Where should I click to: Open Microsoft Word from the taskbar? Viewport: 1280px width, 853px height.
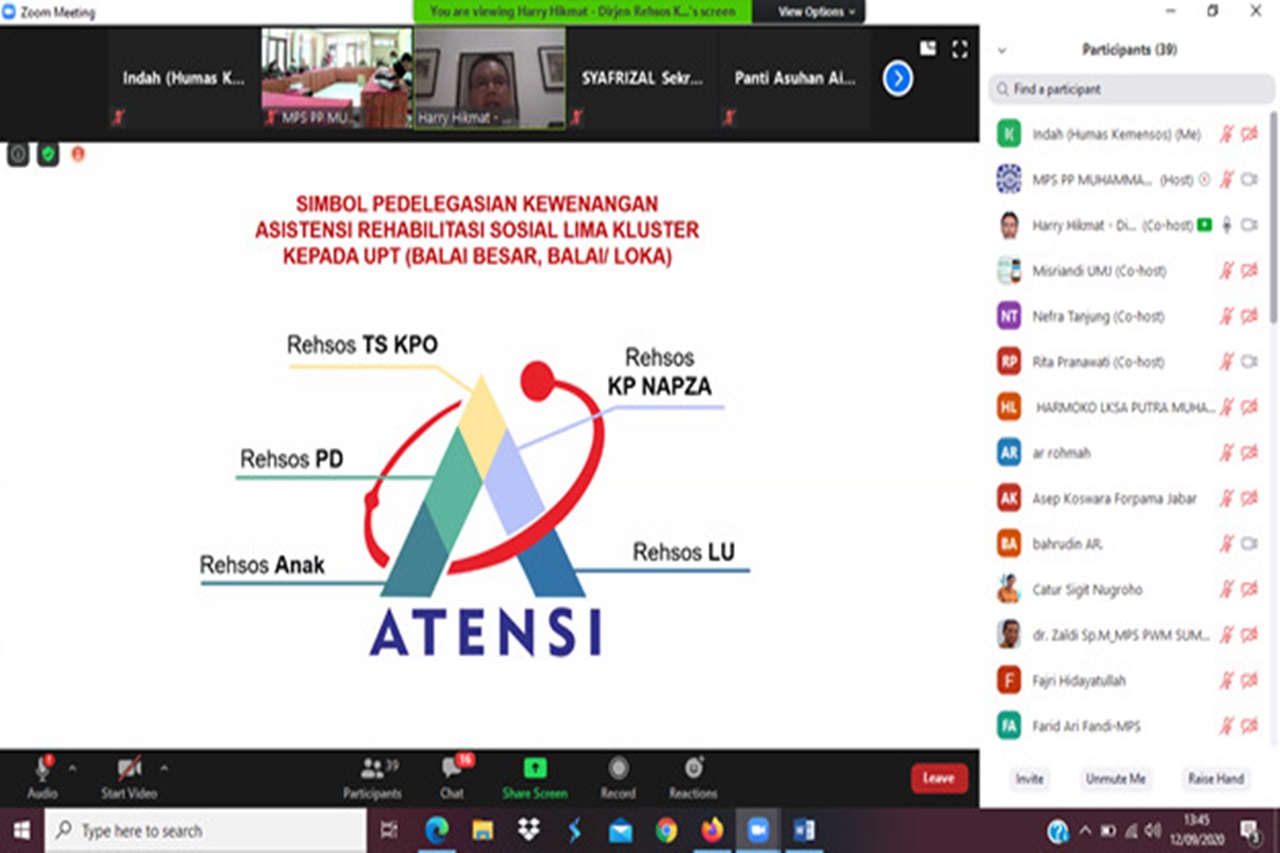(x=804, y=831)
